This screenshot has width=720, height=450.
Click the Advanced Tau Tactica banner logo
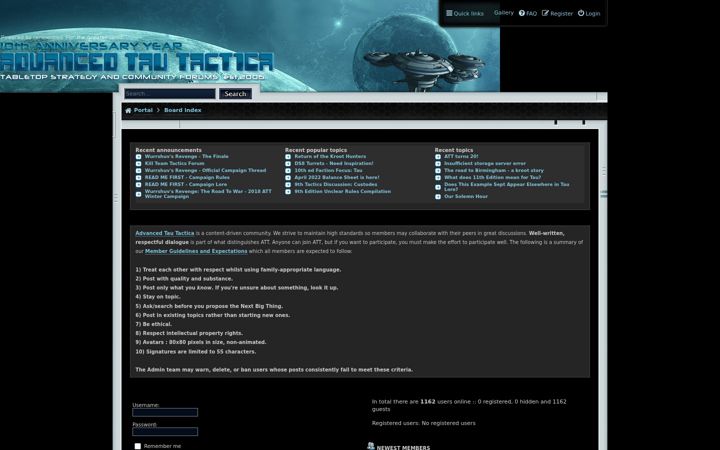click(x=137, y=62)
